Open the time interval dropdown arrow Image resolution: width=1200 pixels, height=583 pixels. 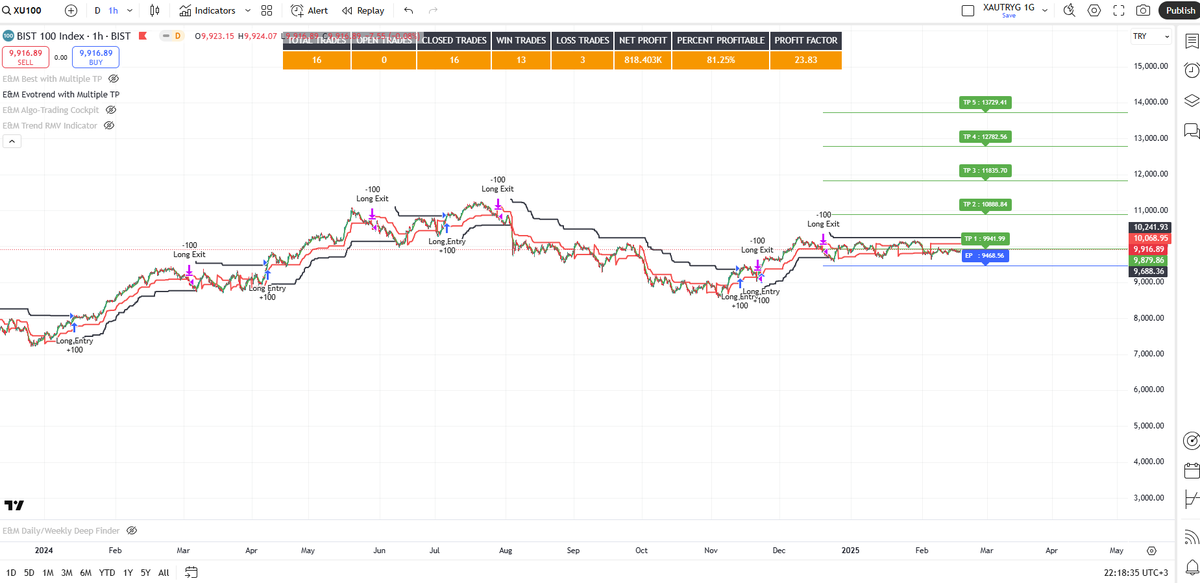128,10
